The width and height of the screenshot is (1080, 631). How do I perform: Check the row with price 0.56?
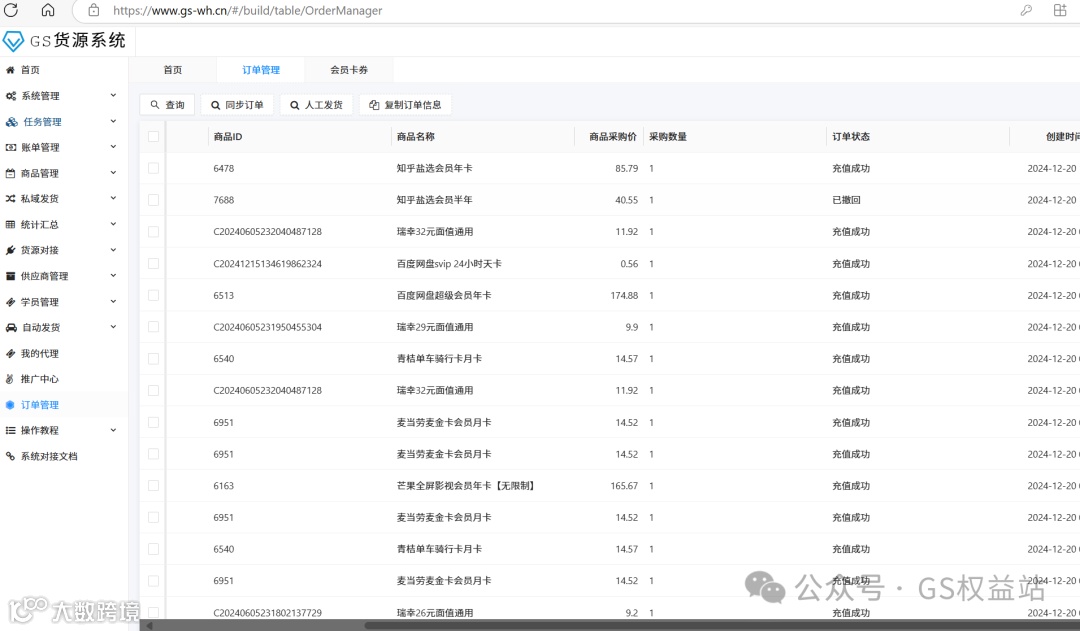pos(153,264)
